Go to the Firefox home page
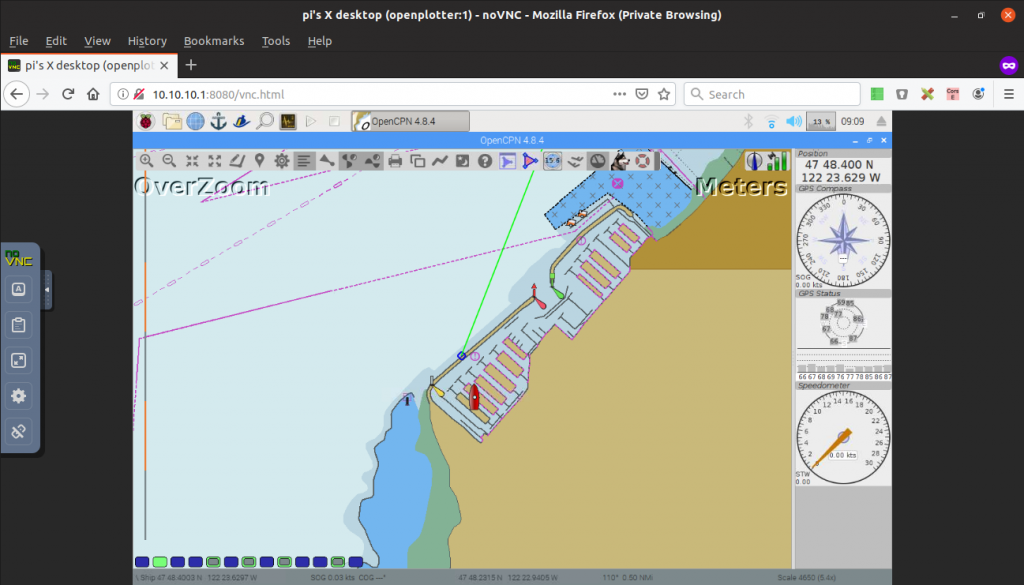 [x=93, y=94]
